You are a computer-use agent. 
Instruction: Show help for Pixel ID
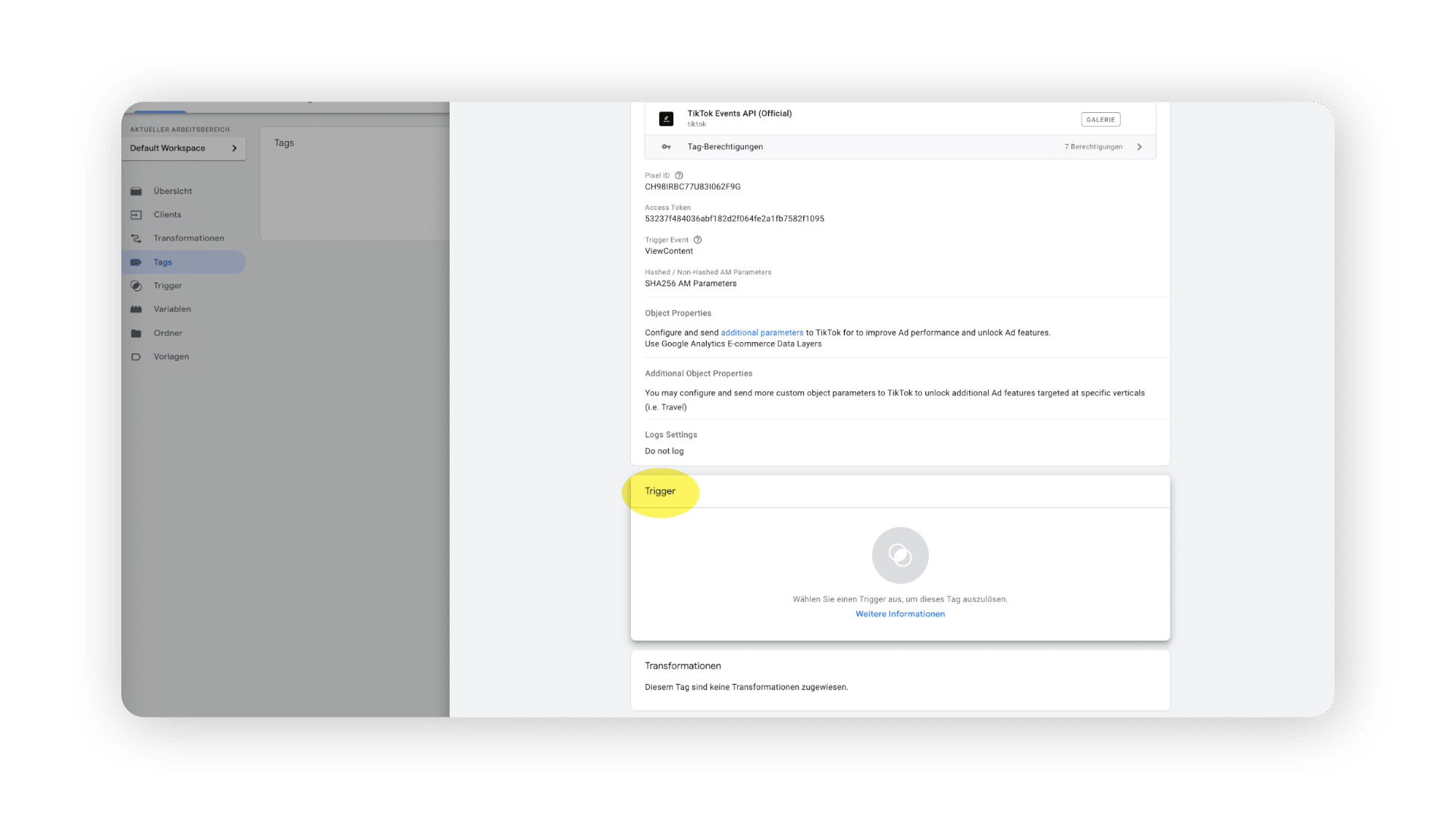click(679, 175)
